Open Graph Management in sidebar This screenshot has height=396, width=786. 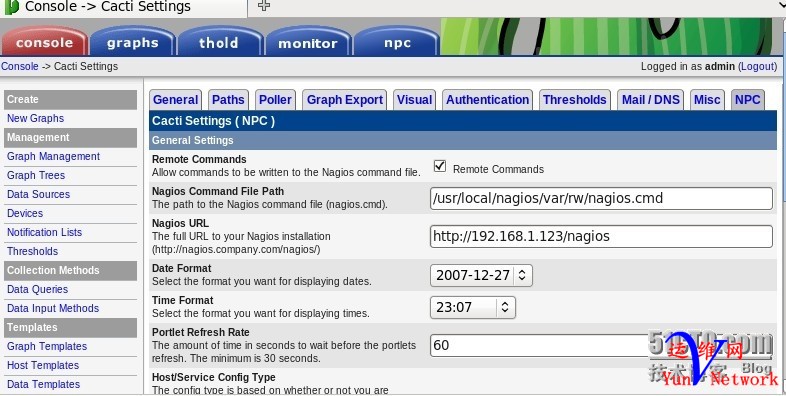54,156
